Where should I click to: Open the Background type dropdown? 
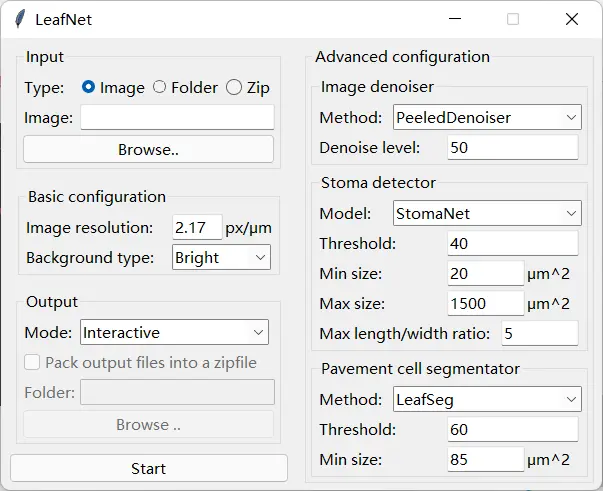pyautogui.click(x=221, y=257)
